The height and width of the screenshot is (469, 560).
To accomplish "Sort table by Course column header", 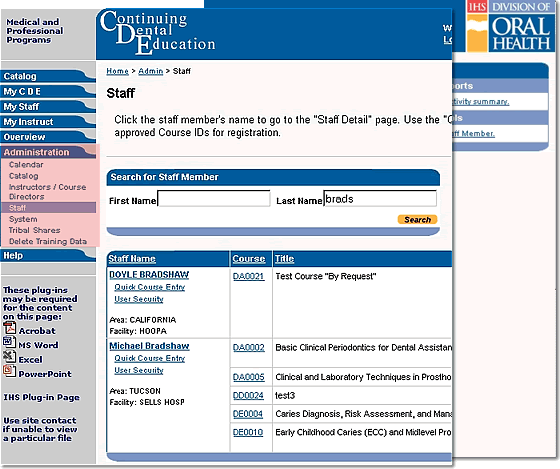I will click(249, 259).
